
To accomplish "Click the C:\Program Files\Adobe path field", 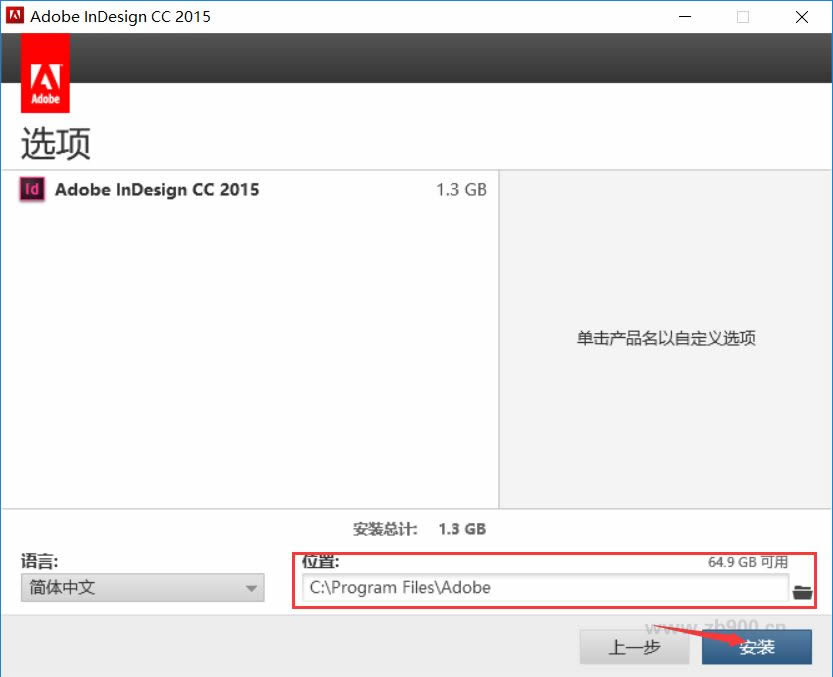I will (x=545, y=588).
